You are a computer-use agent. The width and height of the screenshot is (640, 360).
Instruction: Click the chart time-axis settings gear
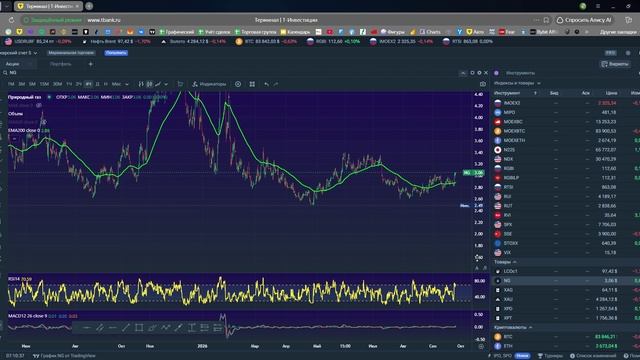click(x=481, y=346)
